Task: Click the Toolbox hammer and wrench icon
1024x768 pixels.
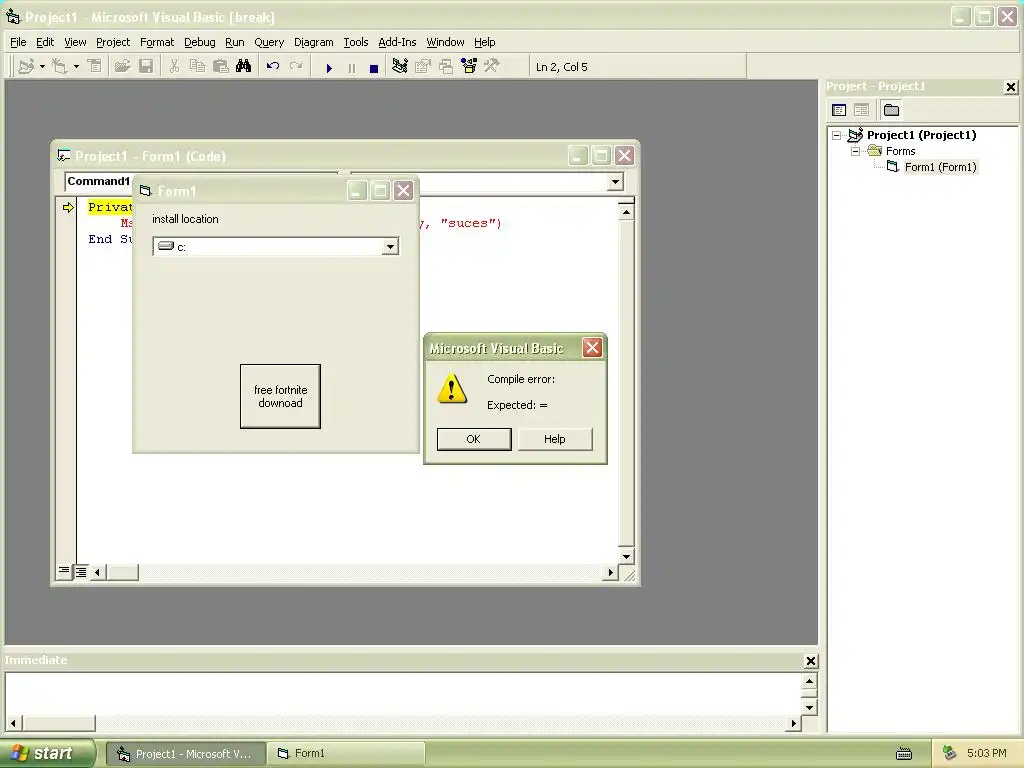Action: [491, 66]
